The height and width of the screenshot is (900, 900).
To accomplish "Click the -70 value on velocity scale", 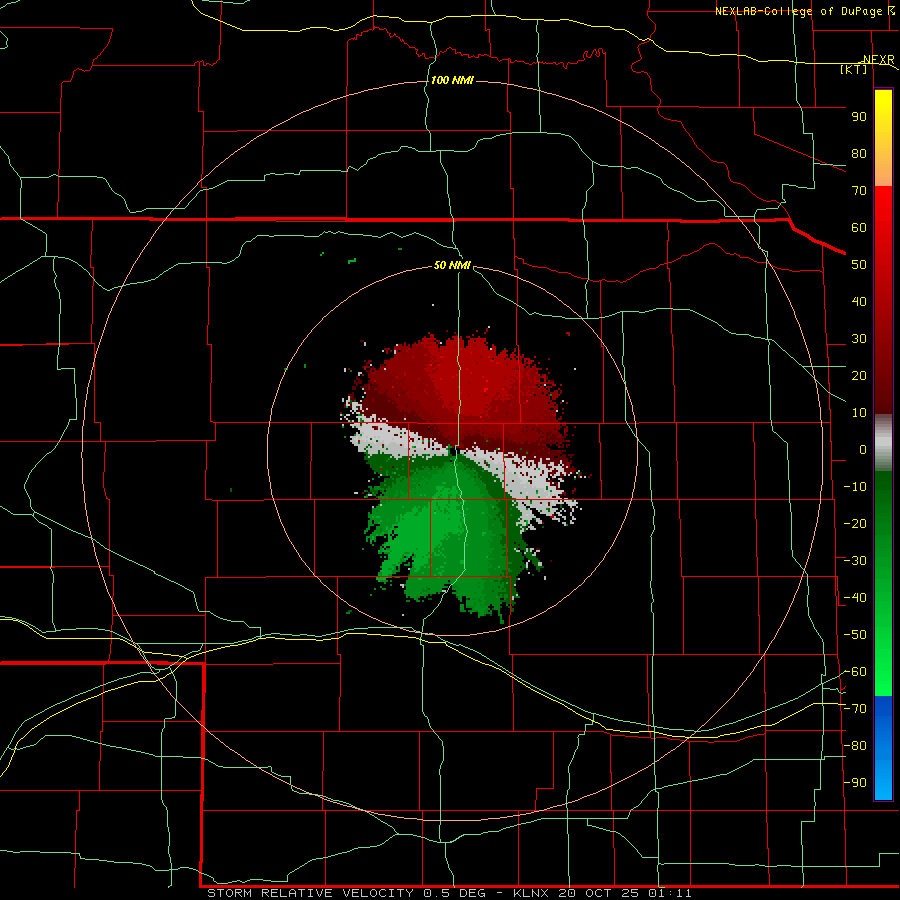I will pyautogui.click(x=855, y=709).
